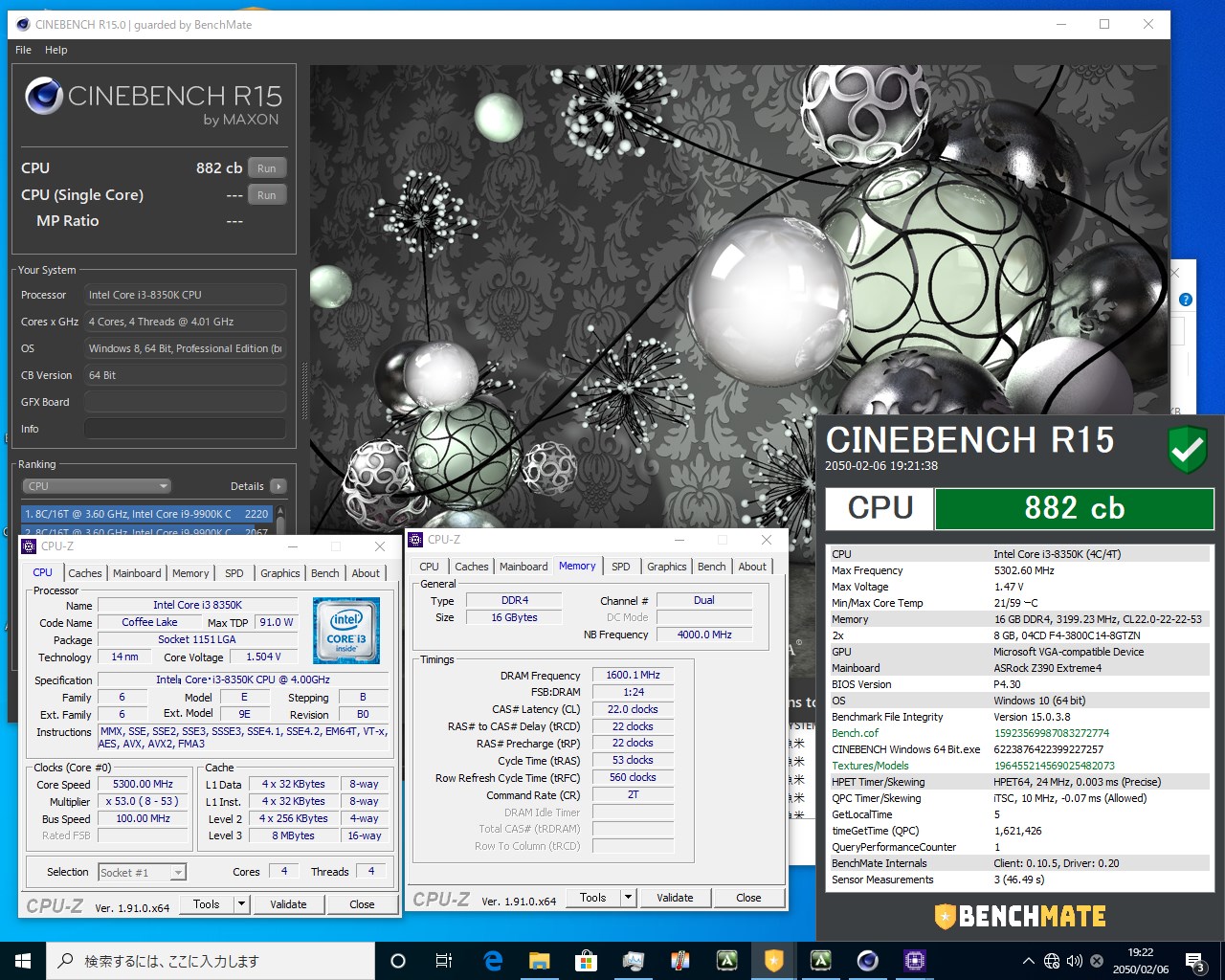Show hidden tray icons chevron

[x=1028, y=961]
